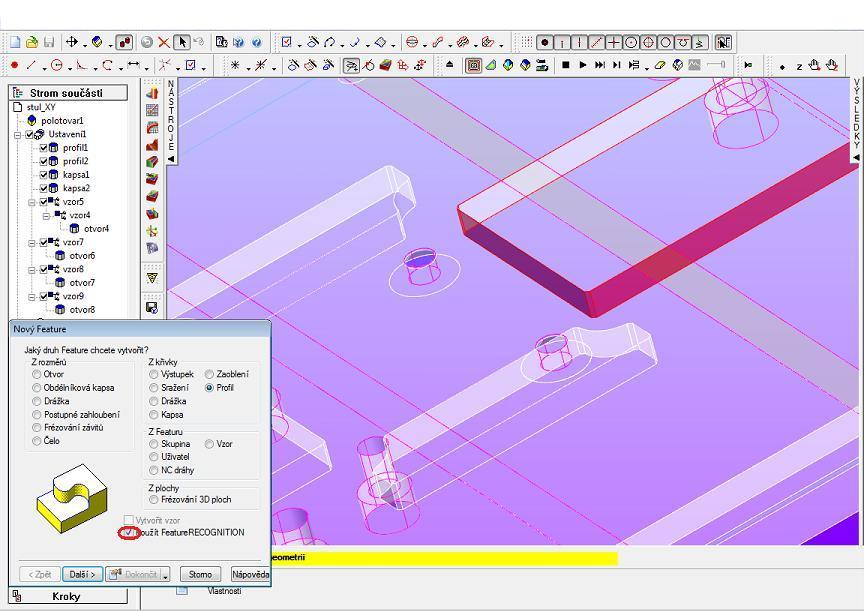867x611 pixels.
Task: Click the red X delete icon
Action: (163, 42)
